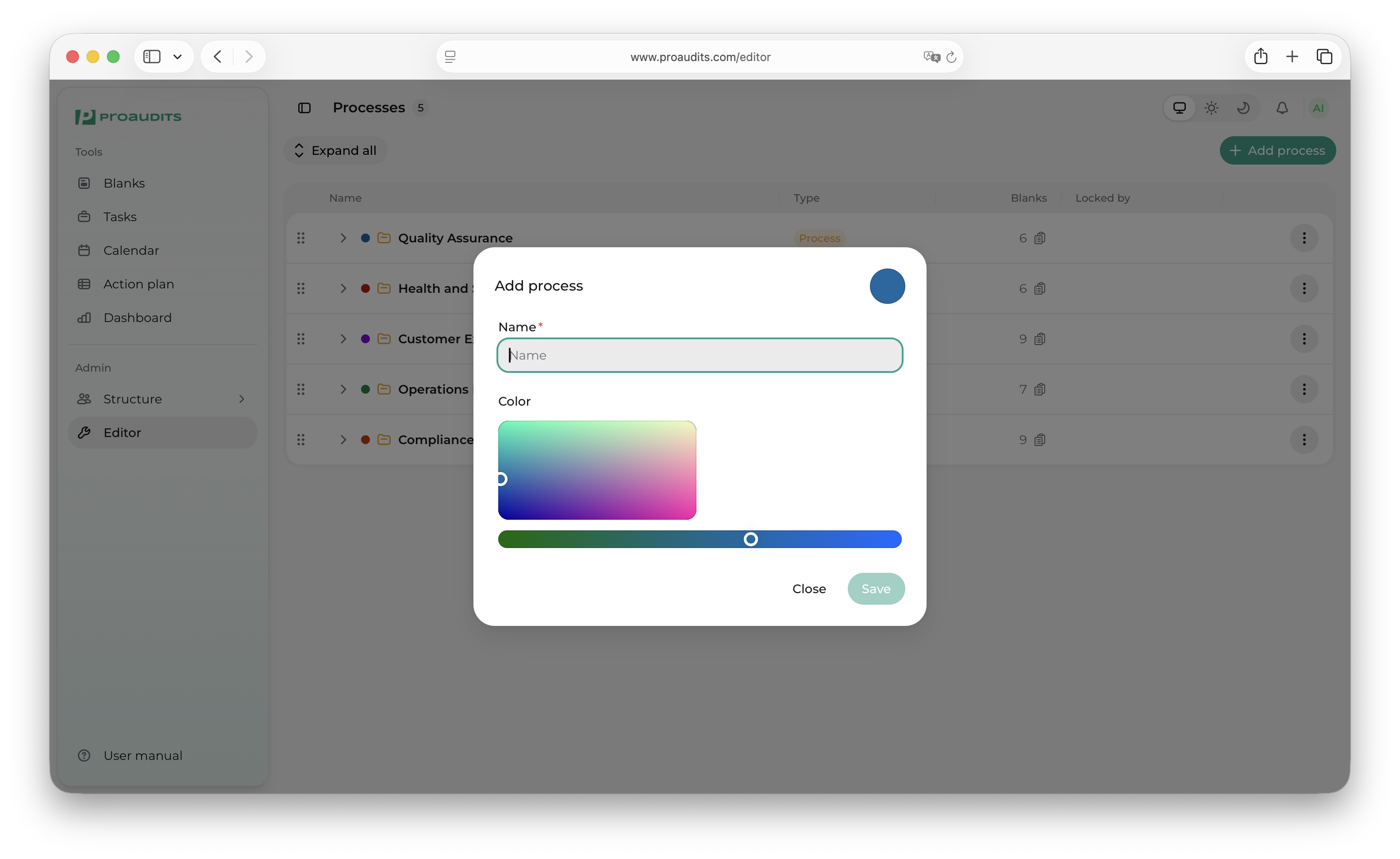Click the browser sidebar toggle icon
This screenshot has height=859, width=1400.
coord(152,56)
